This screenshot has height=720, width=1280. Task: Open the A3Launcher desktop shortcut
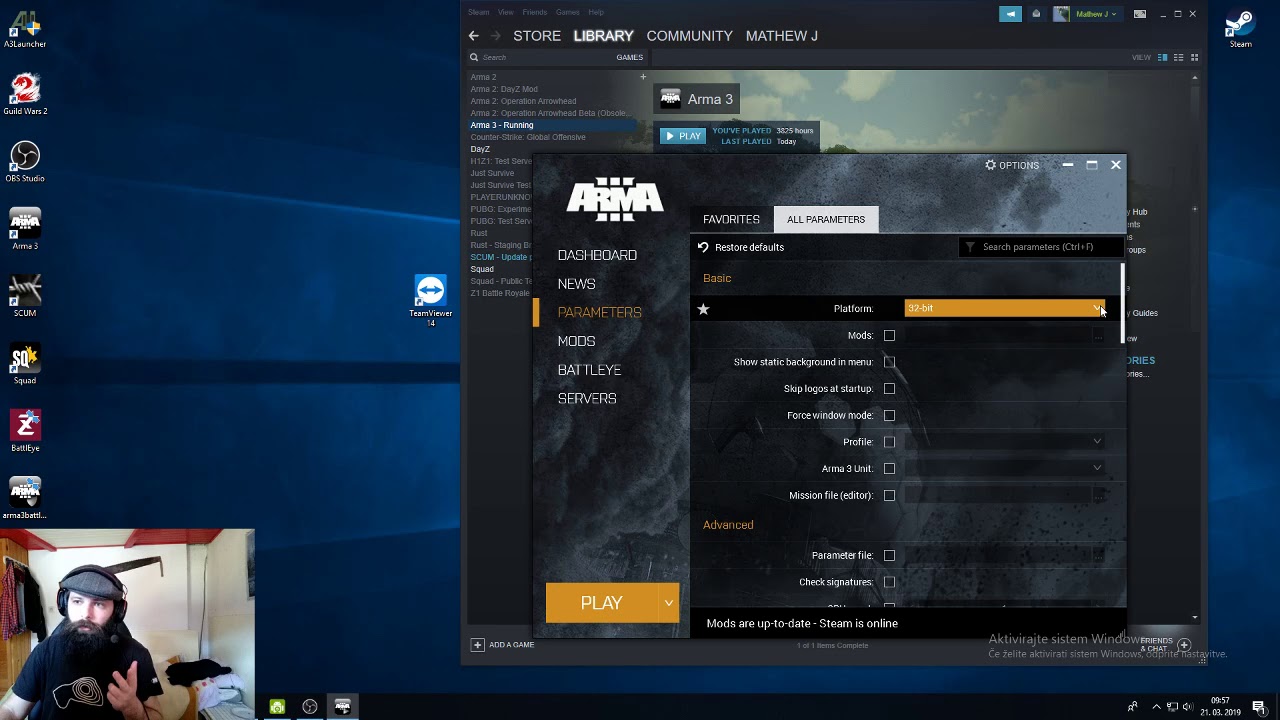25,29
